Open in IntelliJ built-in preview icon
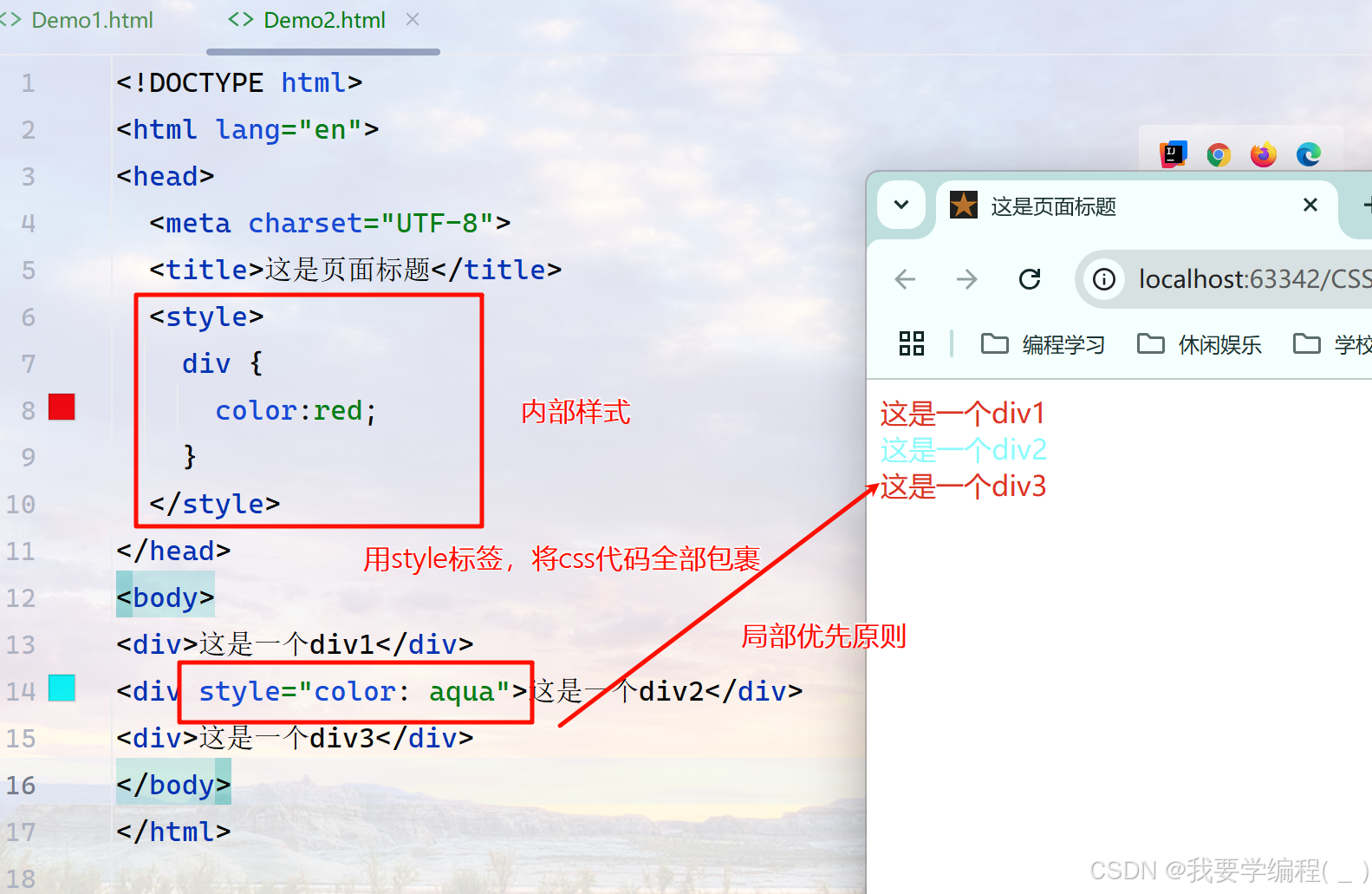Viewport: 1372px width, 894px height. 1173,154
